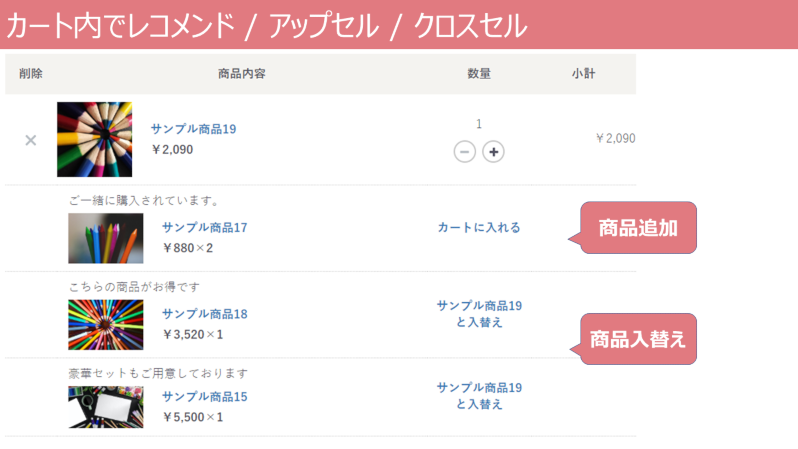This screenshot has height=449, width=798.
Task: Click the X delete icon for サンプル商品19
Action: [30, 140]
